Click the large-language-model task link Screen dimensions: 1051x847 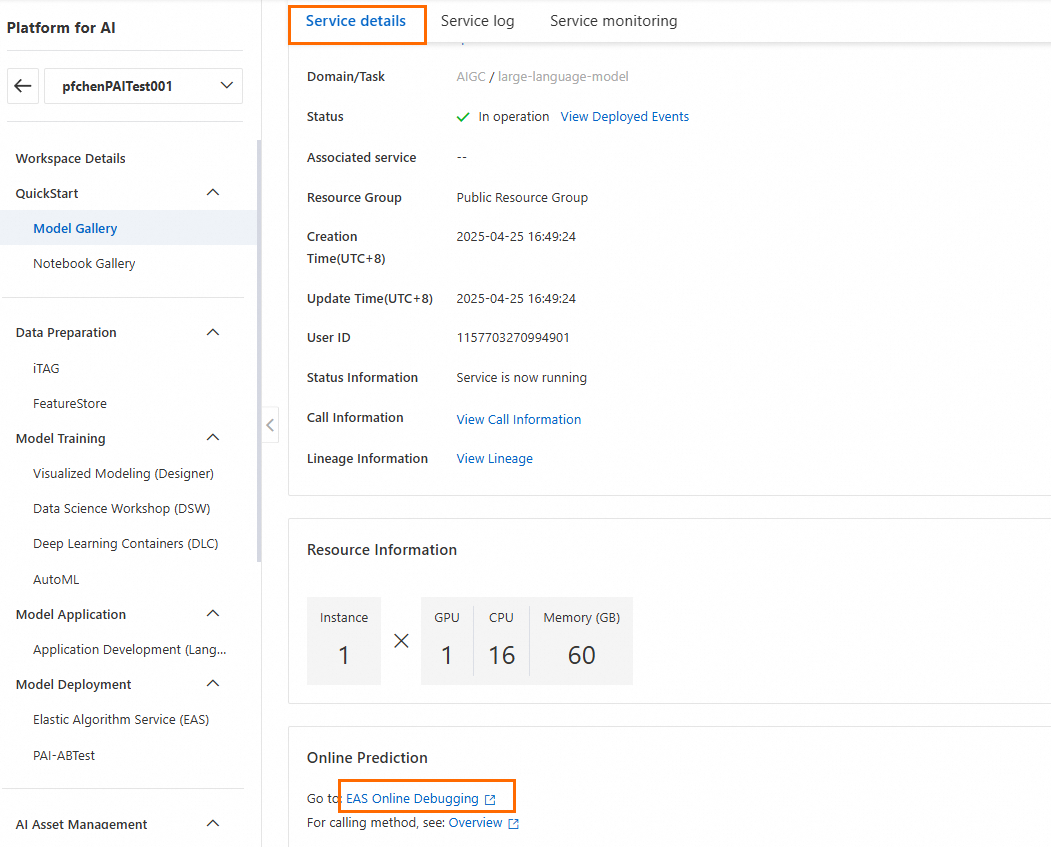tap(563, 76)
